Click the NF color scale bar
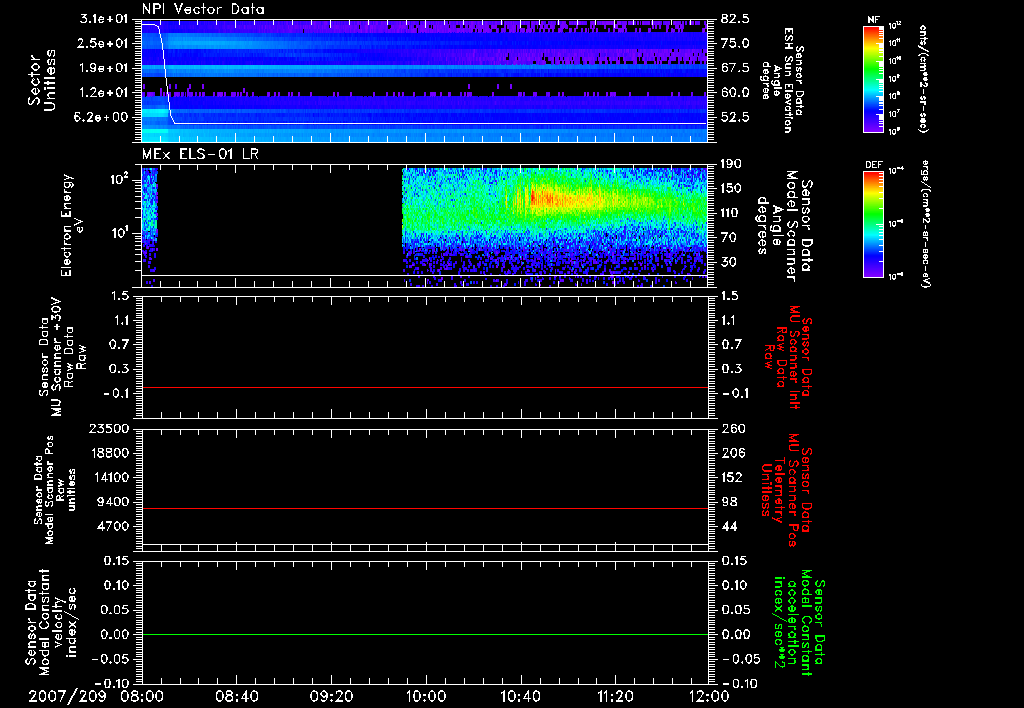This screenshot has width=1024, height=708. (x=873, y=79)
